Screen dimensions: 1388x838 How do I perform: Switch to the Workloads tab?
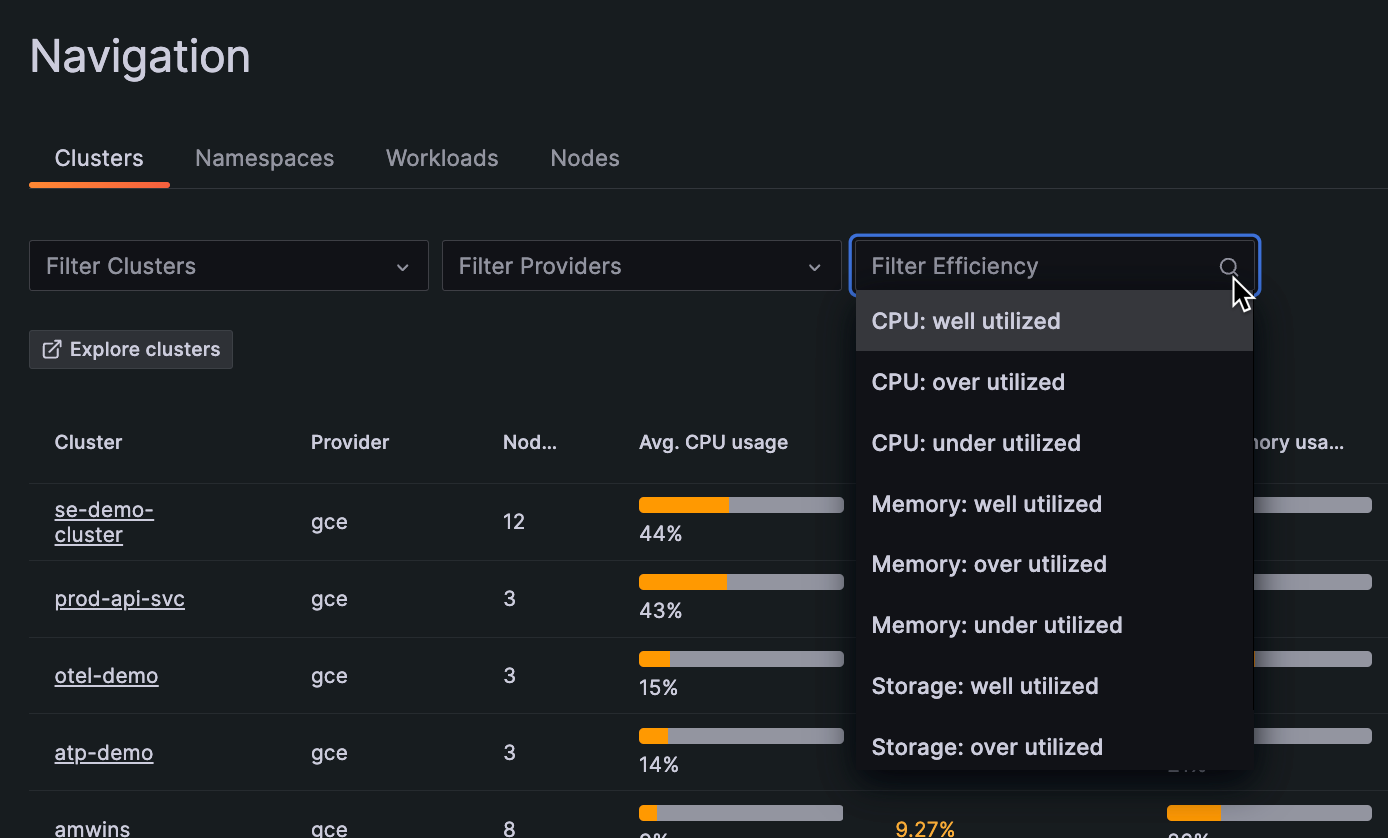(x=441, y=158)
